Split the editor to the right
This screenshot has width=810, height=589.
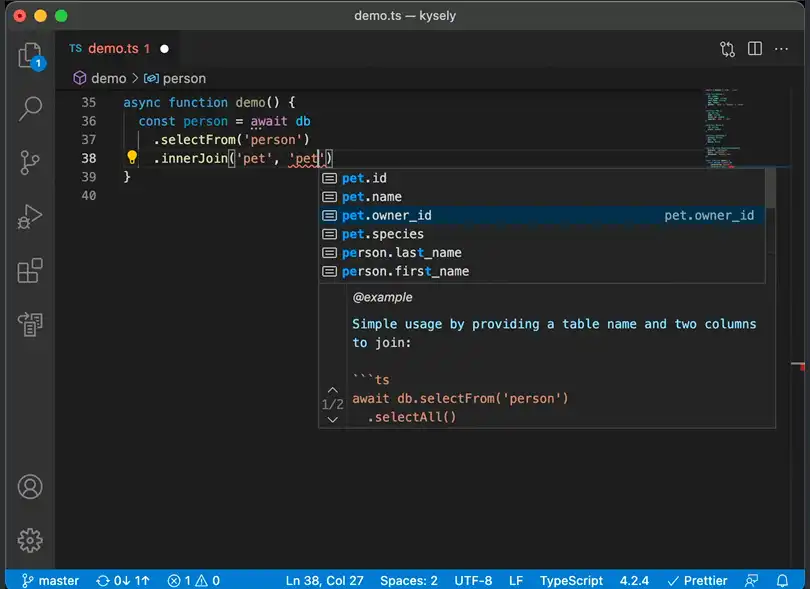[x=755, y=49]
